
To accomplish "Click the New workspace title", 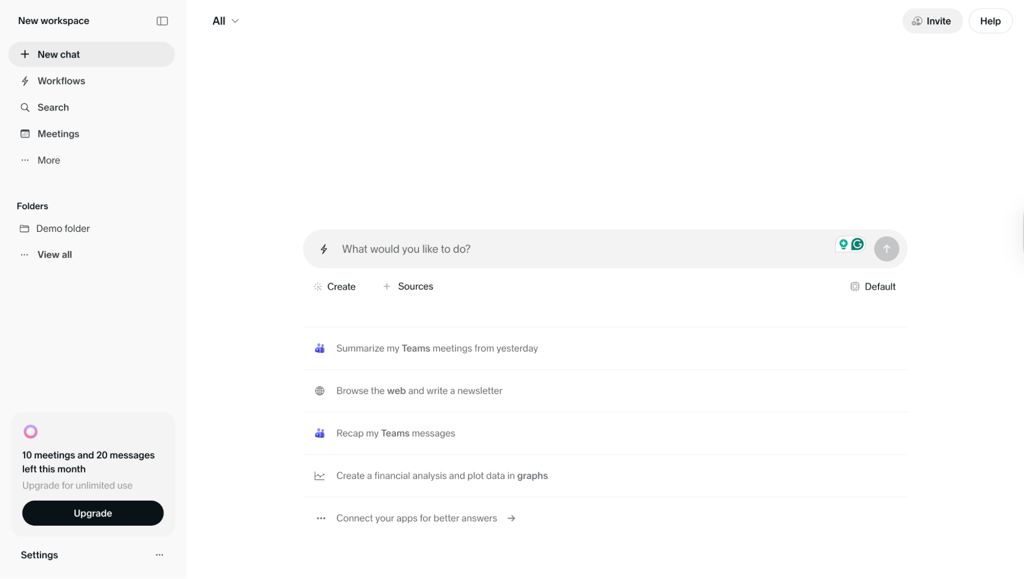I will click(x=54, y=21).
